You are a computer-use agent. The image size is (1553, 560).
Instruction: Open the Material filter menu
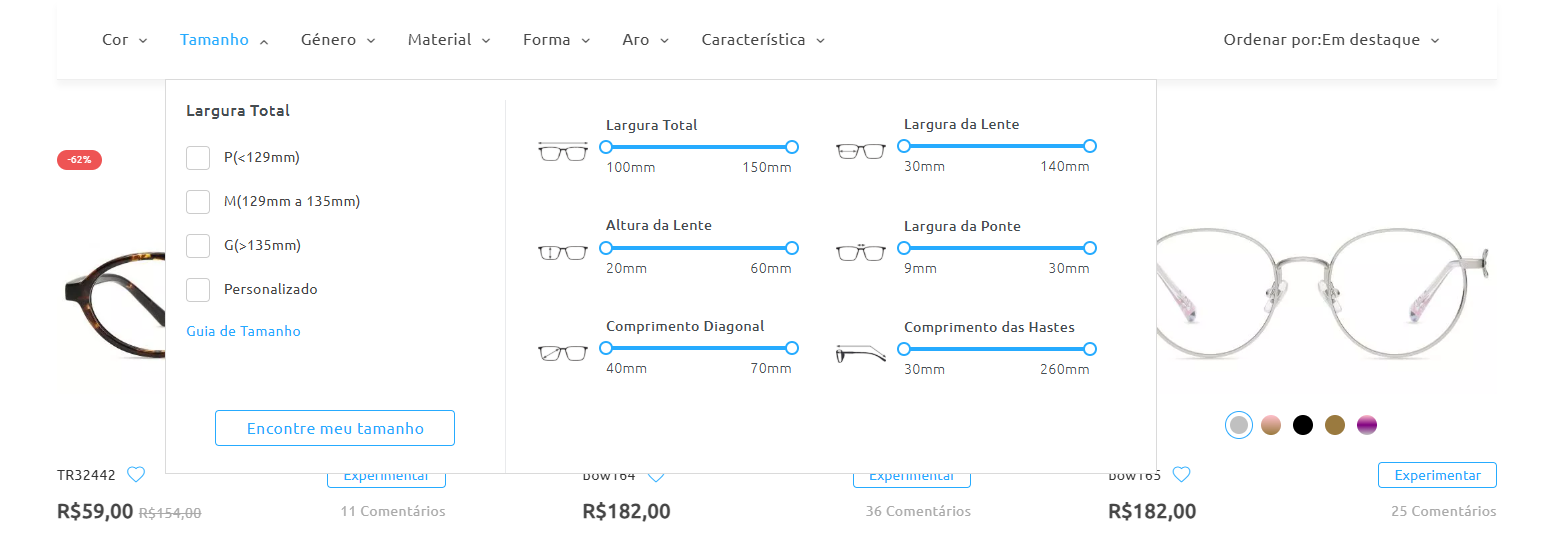pyautogui.click(x=449, y=40)
